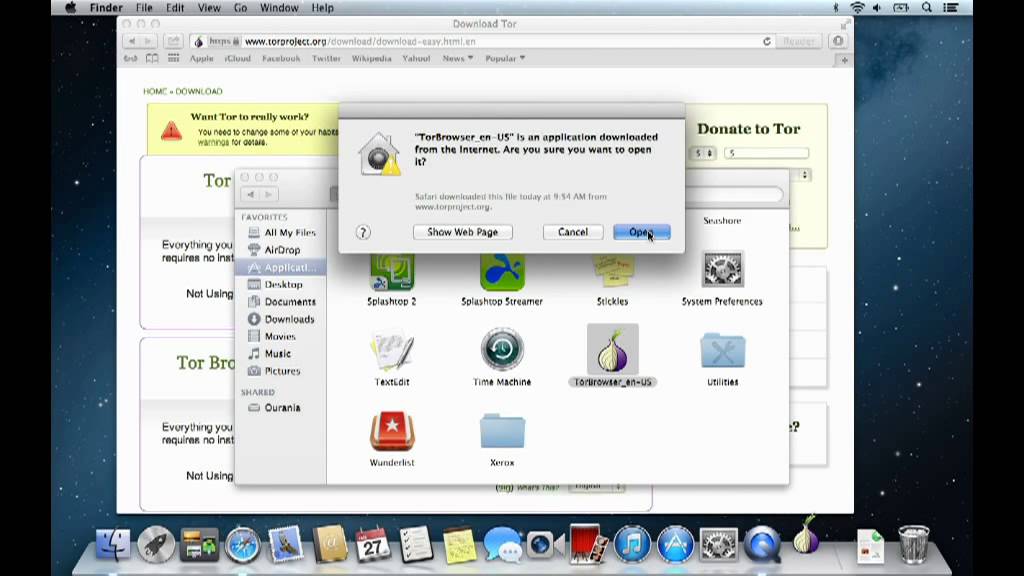Open the Trash in the Dock
Image resolution: width=1024 pixels, height=576 pixels.
click(x=913, y=545)
